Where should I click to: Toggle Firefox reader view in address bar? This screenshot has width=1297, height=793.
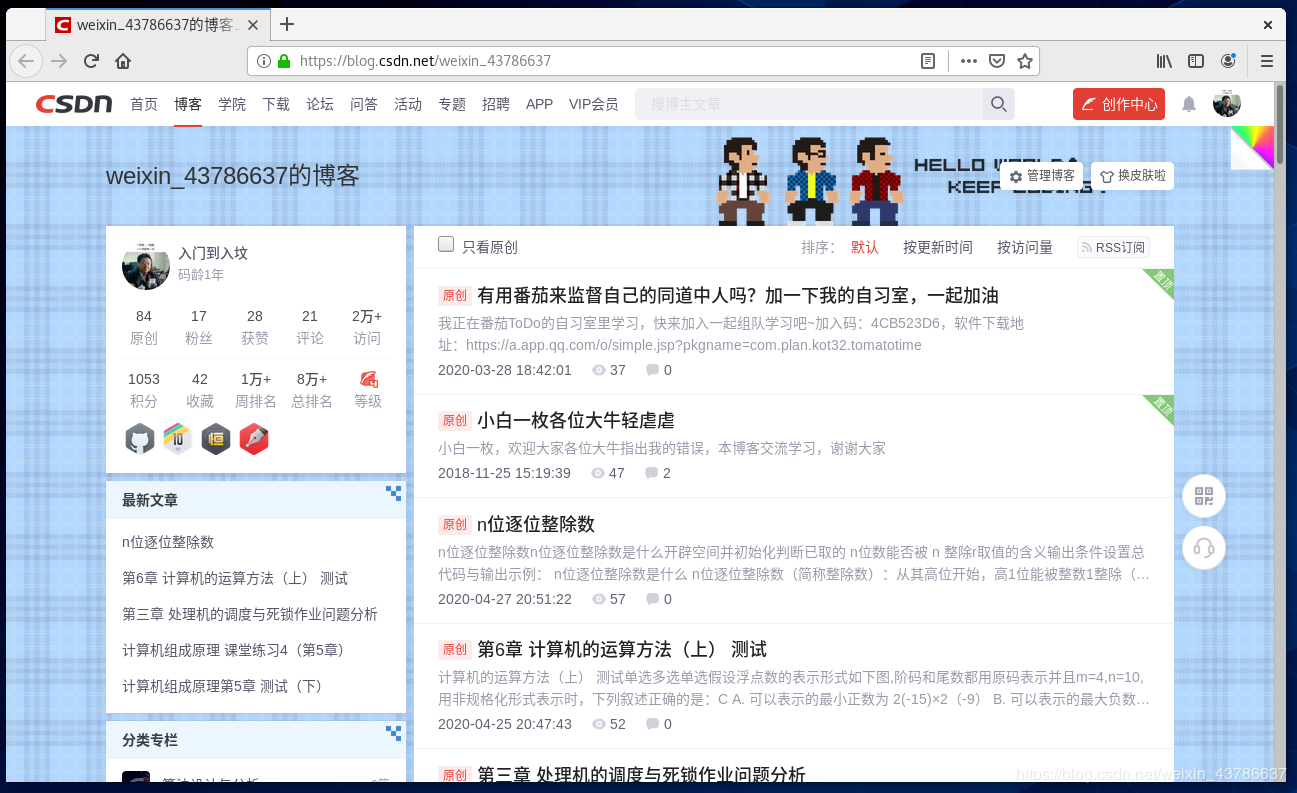click(x=928, y=60)
